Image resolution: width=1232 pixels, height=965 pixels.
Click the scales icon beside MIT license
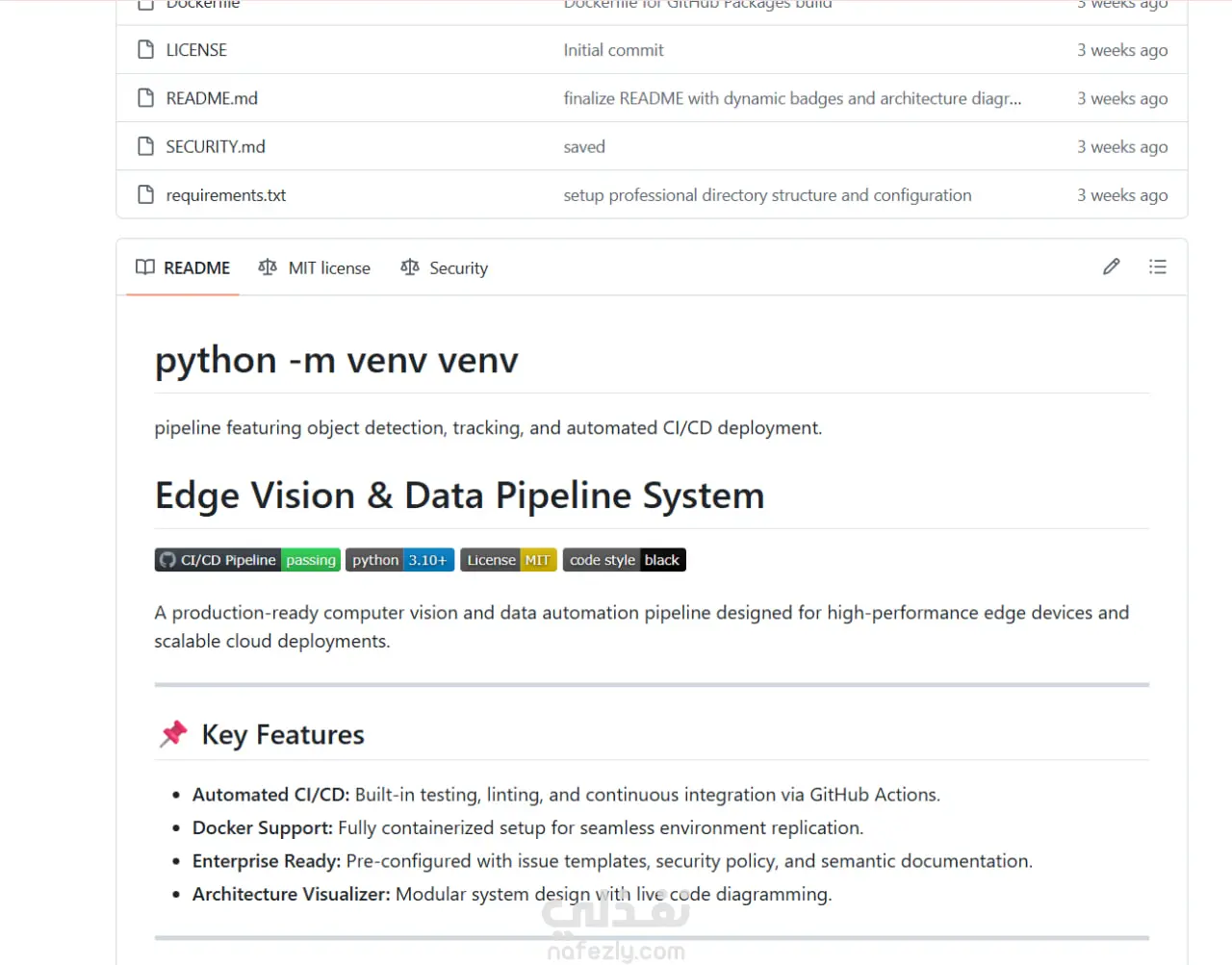tap(268, 267)
